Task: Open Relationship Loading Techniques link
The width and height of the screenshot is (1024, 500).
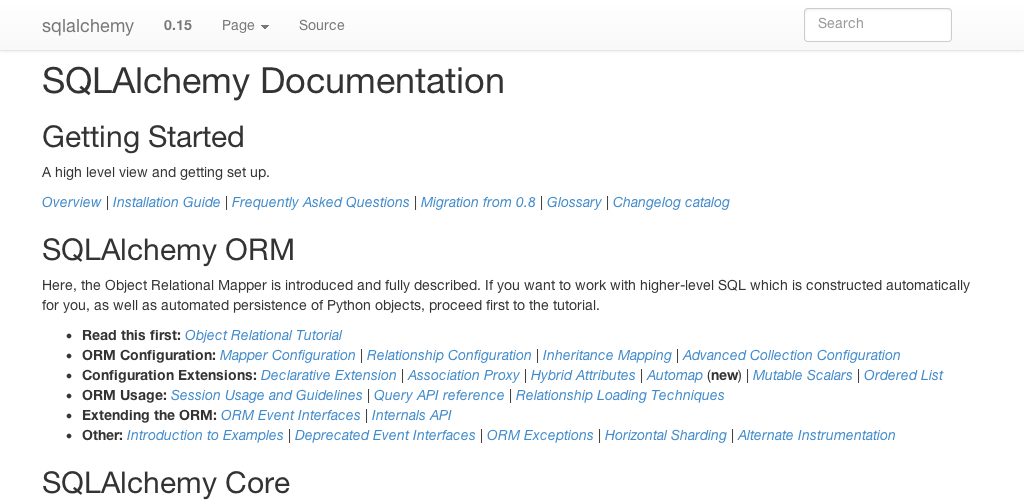Action: point(620,396)
